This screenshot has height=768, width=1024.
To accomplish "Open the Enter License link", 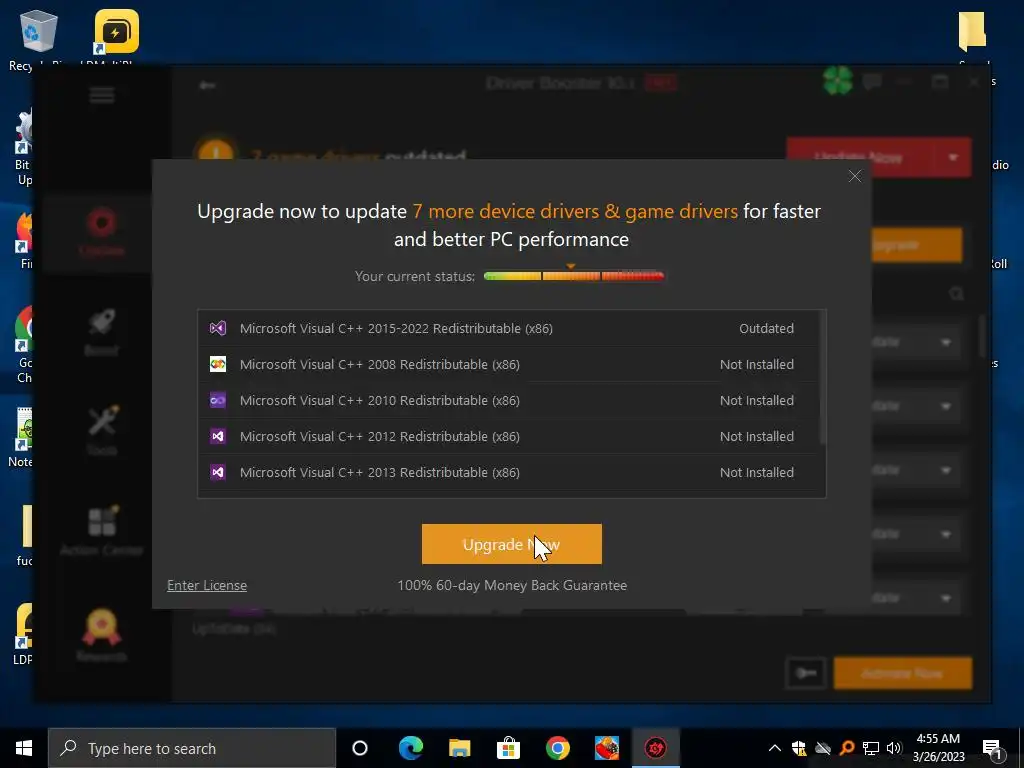I will (x=207, y=585).
